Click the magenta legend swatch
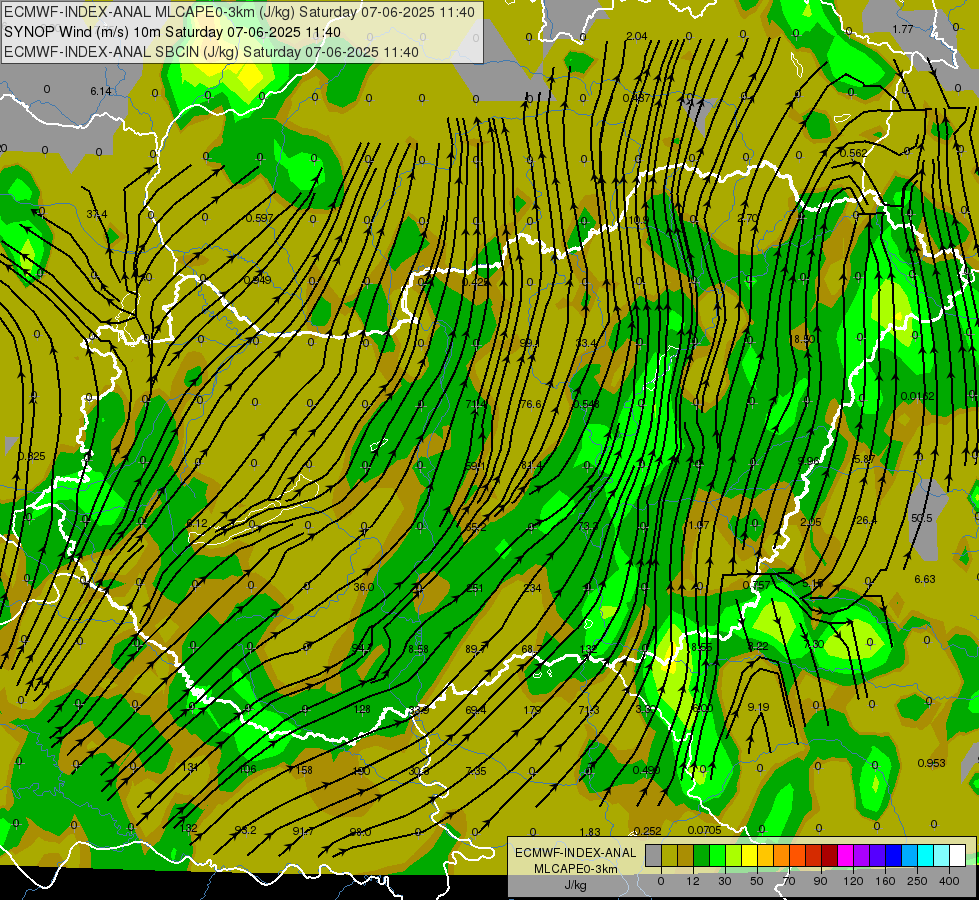The width and height of the screenshot is (979, 900). coord(846,856)
